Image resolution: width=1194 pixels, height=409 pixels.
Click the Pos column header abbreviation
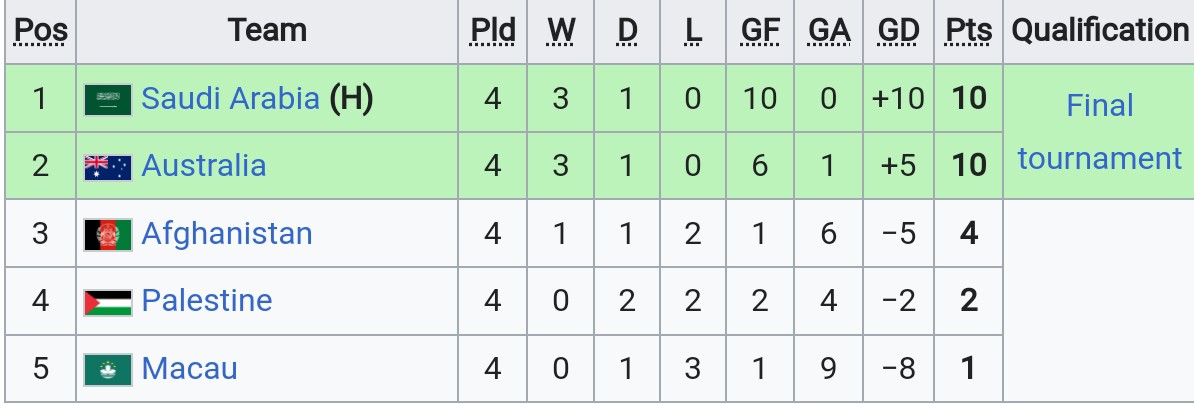(41, 31)
